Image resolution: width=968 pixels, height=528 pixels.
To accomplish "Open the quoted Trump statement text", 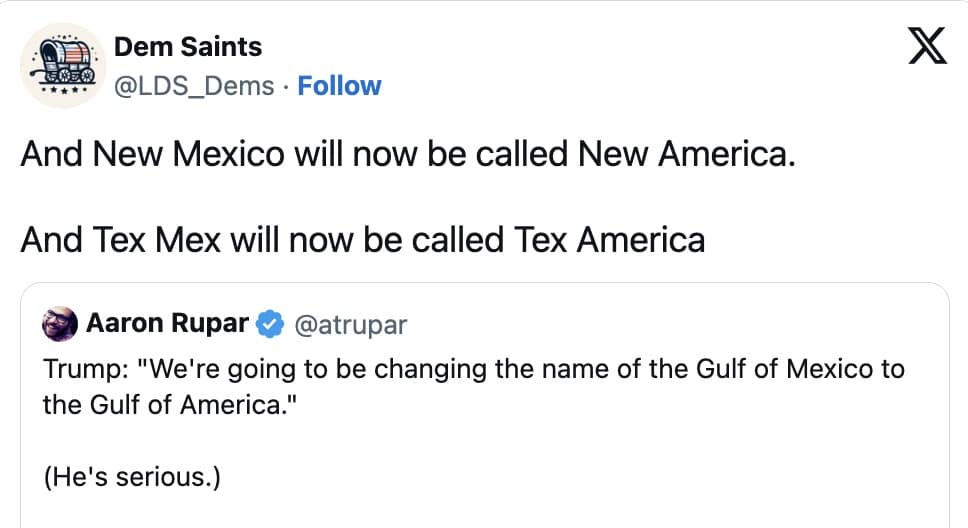I will point(474,369).
